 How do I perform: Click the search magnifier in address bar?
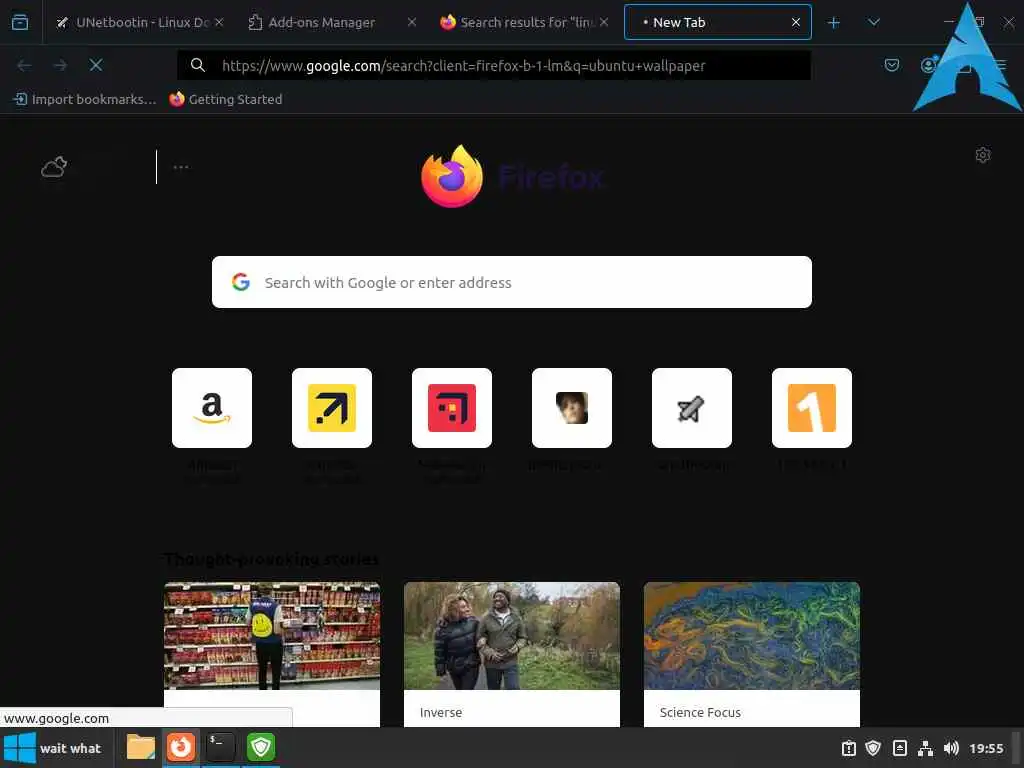(197, 65)
